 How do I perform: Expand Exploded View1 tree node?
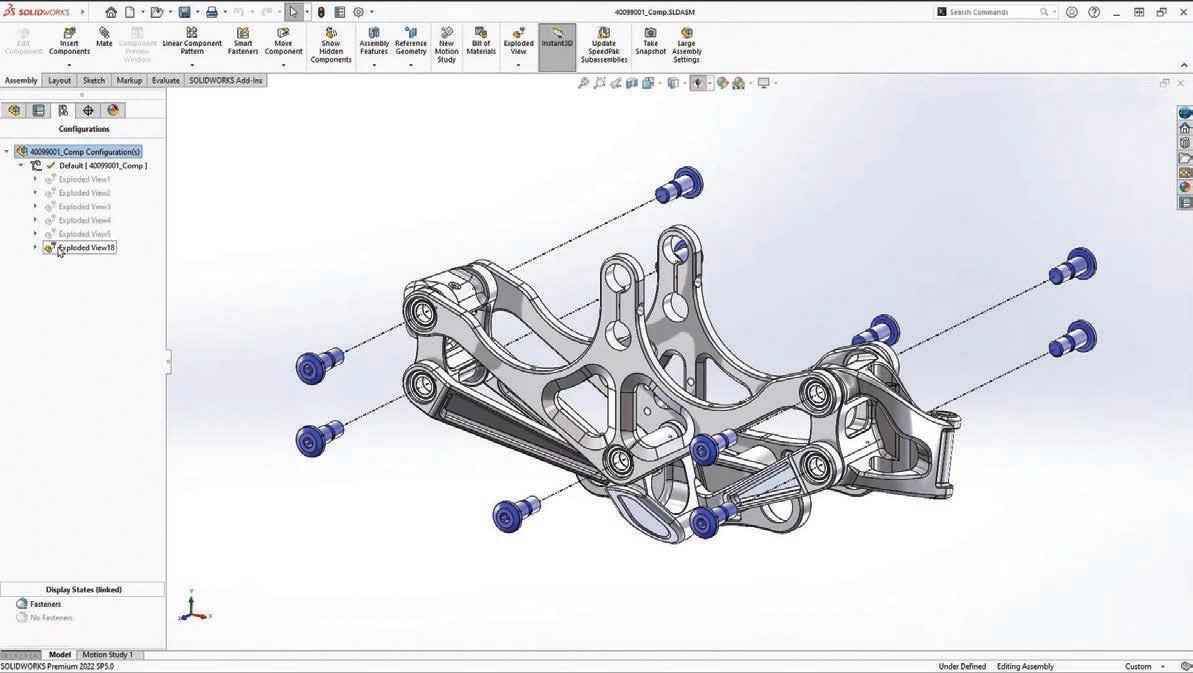pyautogui.click(x=35, y=179)
